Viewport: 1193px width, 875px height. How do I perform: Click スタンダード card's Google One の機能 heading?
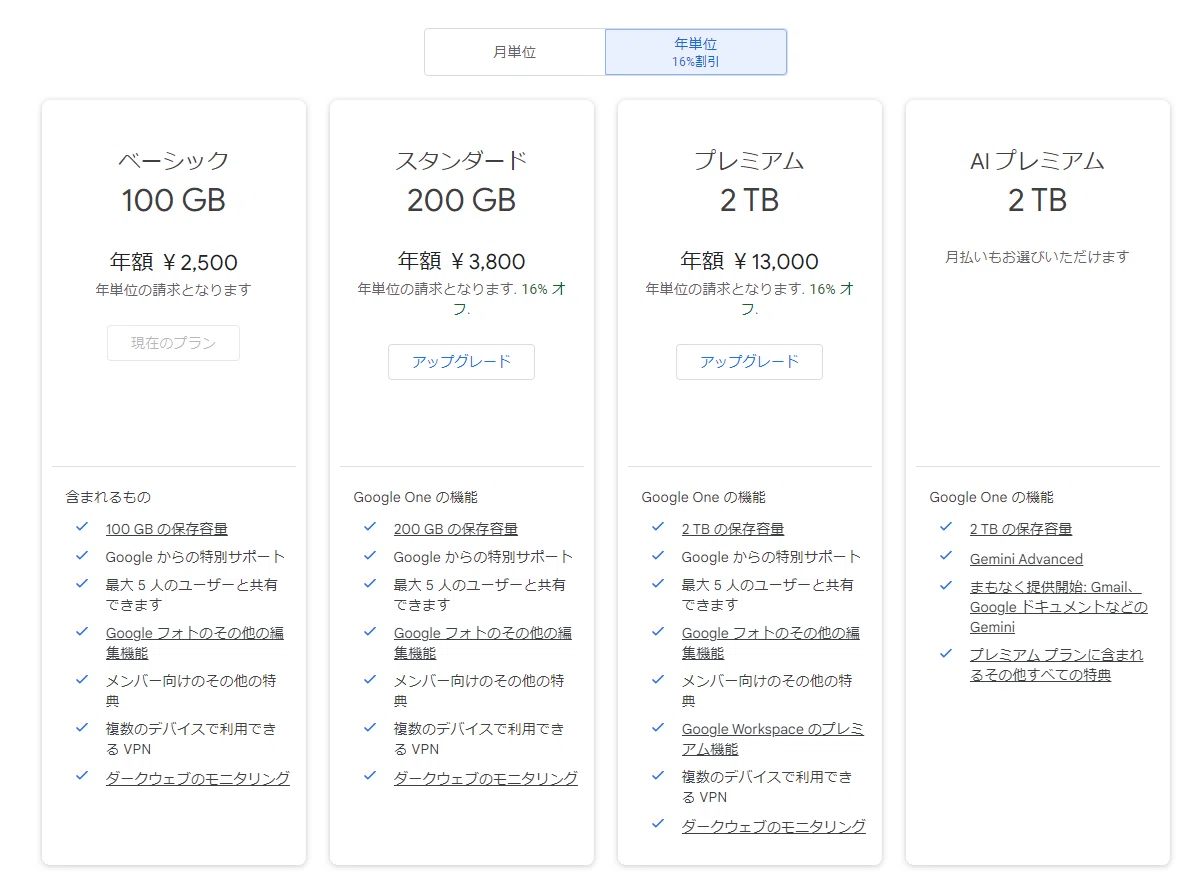pyautogui.click(x=415, y=497)
